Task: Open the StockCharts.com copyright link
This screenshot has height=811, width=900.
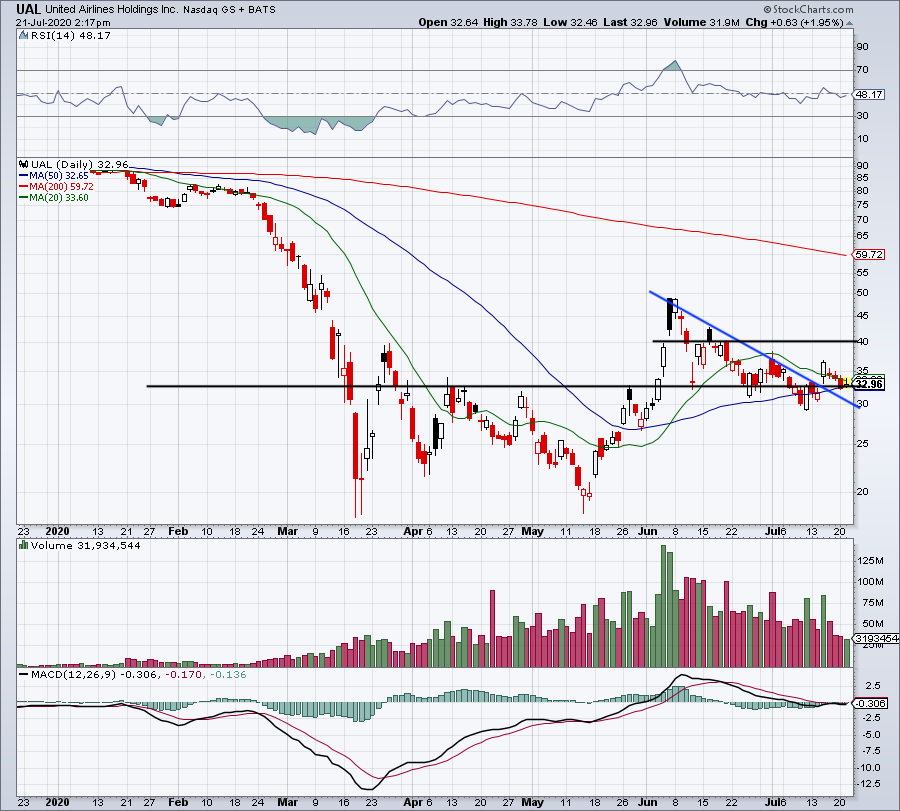Action: pyautogui.click(x=808, y=9)
